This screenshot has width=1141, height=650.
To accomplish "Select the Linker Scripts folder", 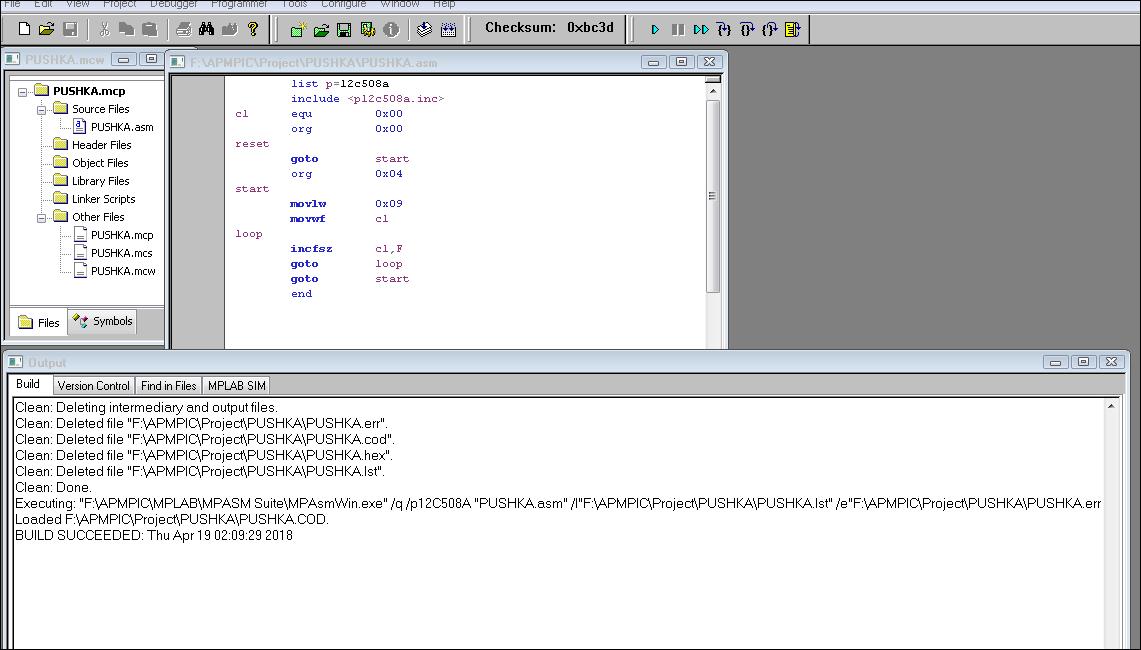I will pos(103,199).
